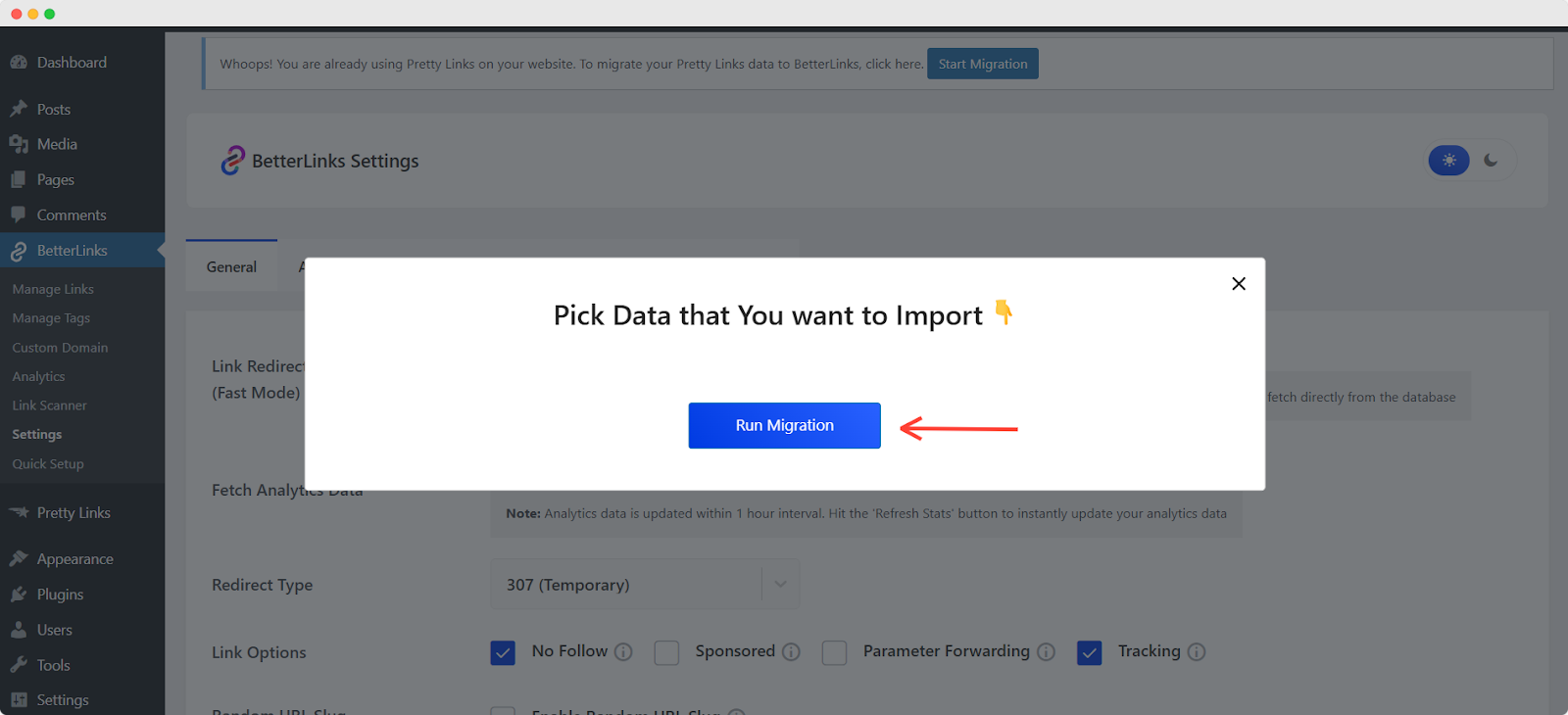The width and height of the screenshot is (1568, 715).
Task: Click the Tools wrench icon
Action: tap(19, 665)
